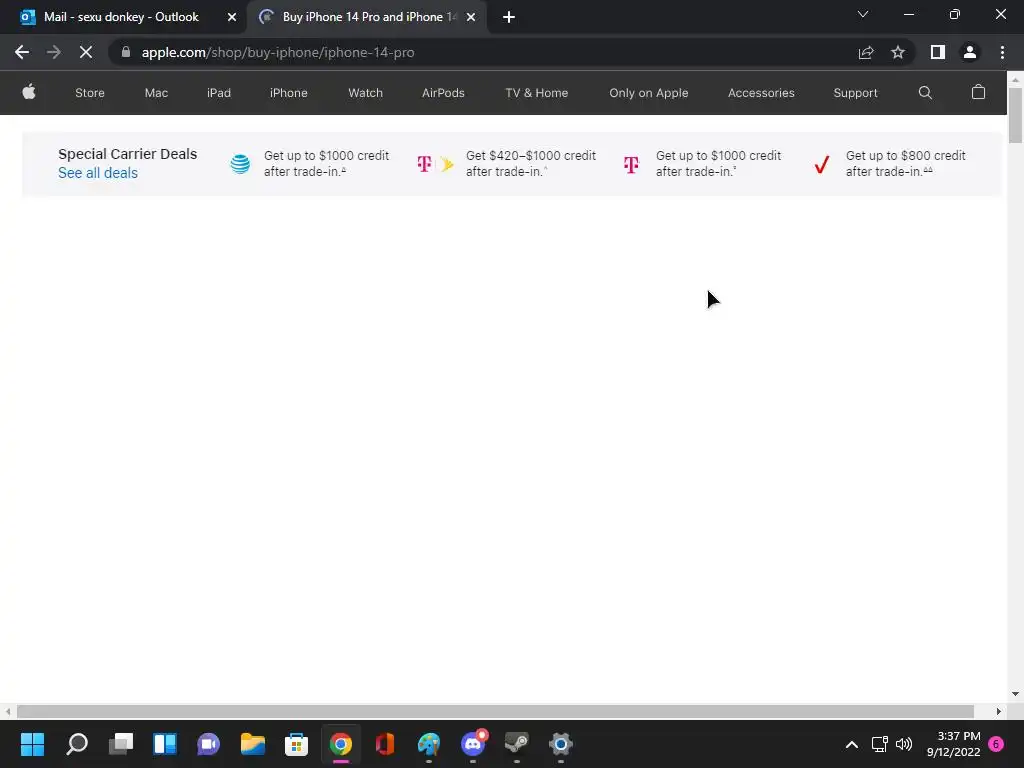Click the 'Get $420–$1000 credit' offer text
This screenshot has width=1024, height=768.
tap(531, 163)
